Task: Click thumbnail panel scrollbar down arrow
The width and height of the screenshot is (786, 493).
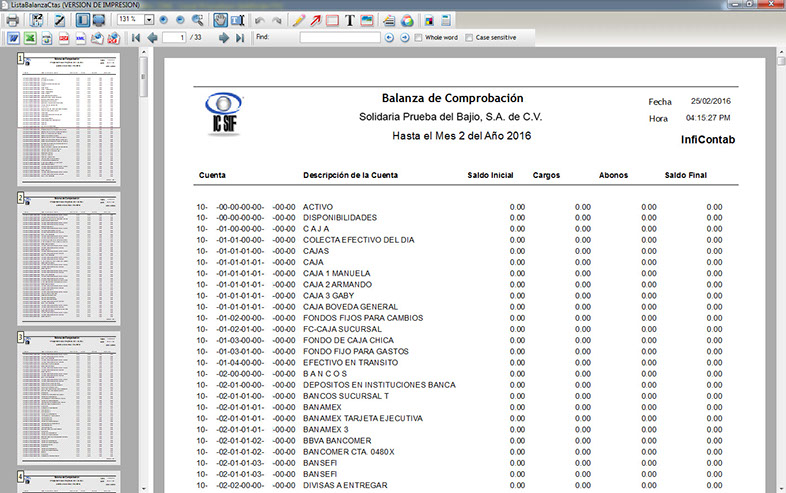Action: (x=142, y=486)
